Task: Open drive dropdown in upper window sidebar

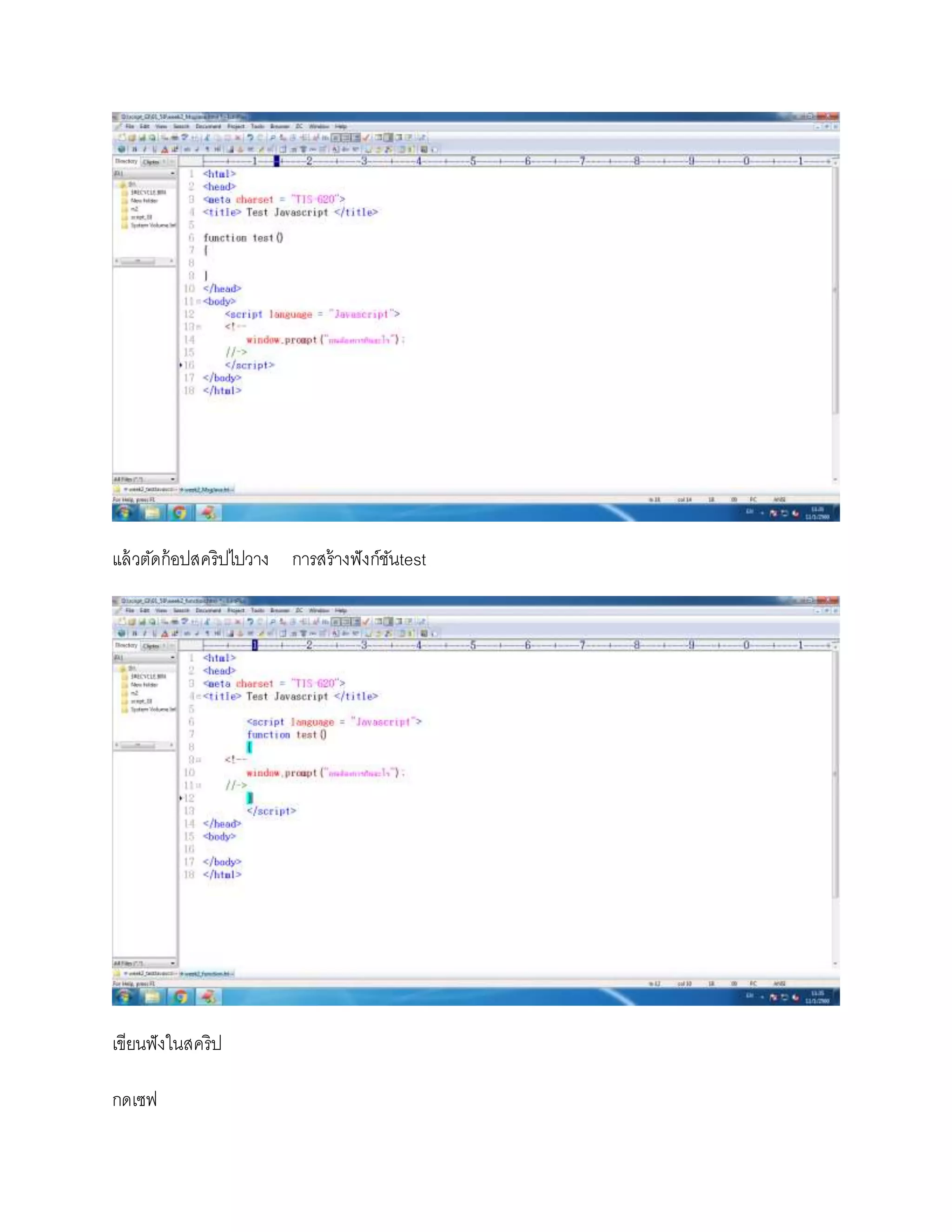Action: (172, 174)
